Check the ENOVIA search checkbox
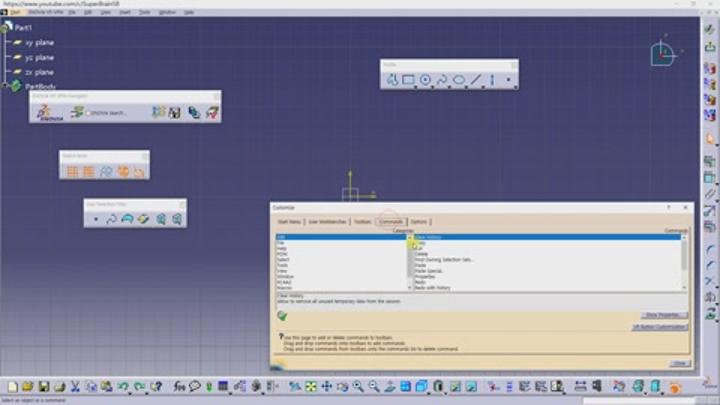The width and height of the screenshot is (720, 405). pyautogui.click(x=89, y=113)
